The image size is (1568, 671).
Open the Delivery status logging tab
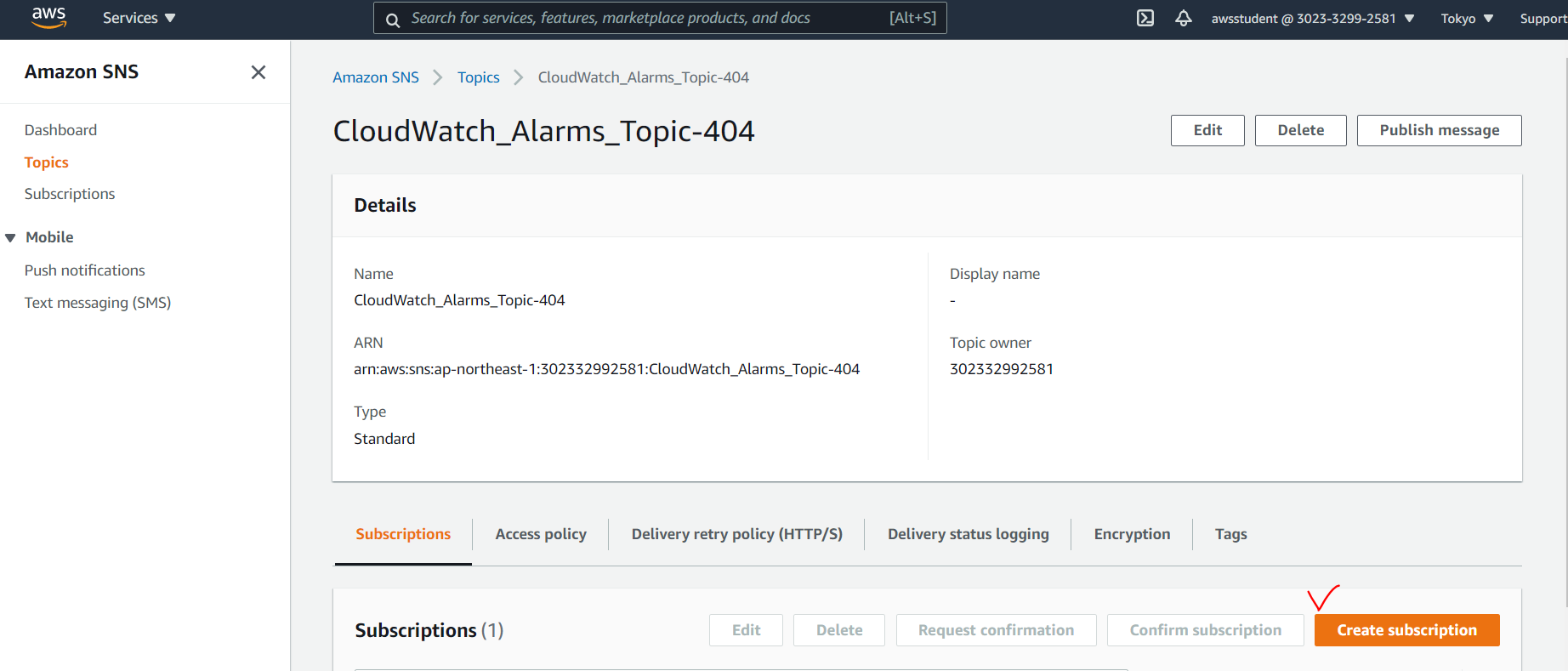click(x=968, y=534)
